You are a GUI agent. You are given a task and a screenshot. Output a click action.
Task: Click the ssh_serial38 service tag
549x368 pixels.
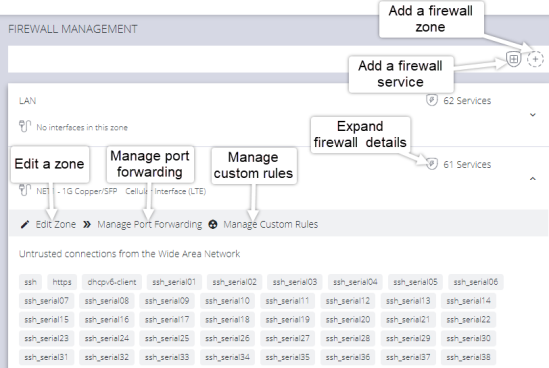point(468,357)
